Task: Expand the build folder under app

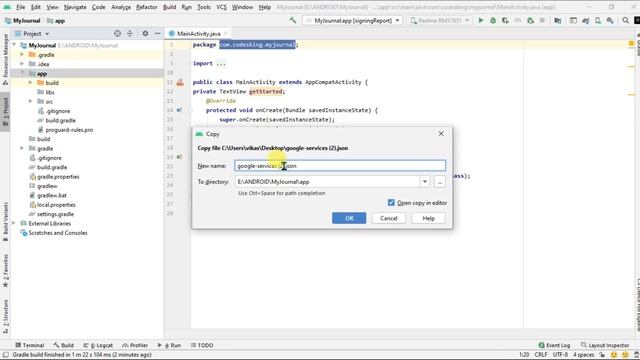Action: tap(31, 82)
